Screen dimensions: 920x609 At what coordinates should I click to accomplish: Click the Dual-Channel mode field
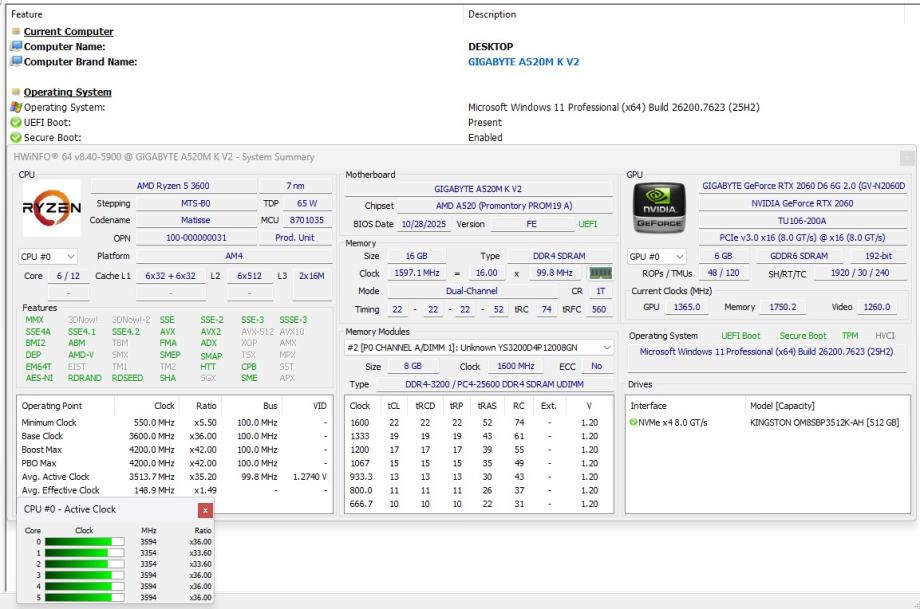(x=471, y=291)
